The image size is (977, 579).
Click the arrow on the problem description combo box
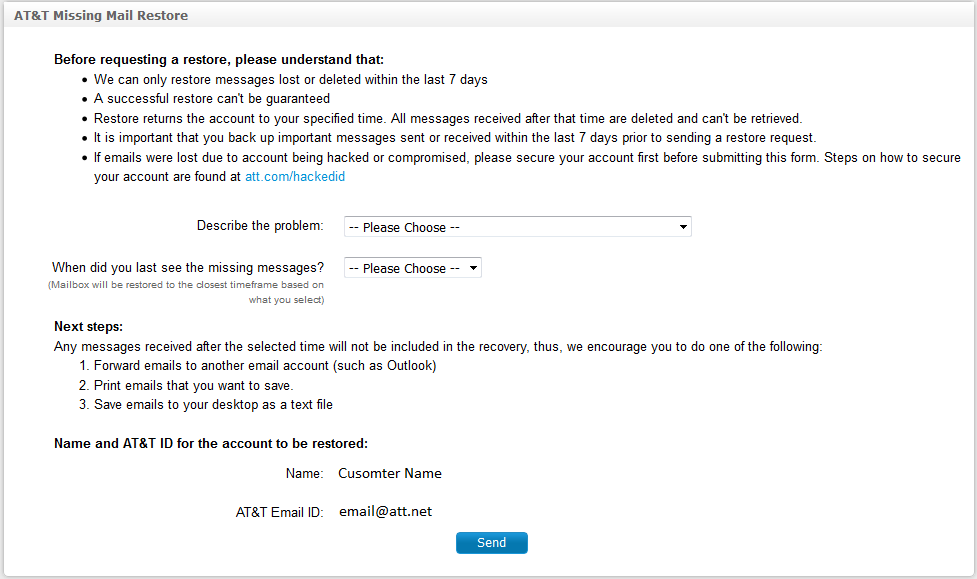click(683, 227)
